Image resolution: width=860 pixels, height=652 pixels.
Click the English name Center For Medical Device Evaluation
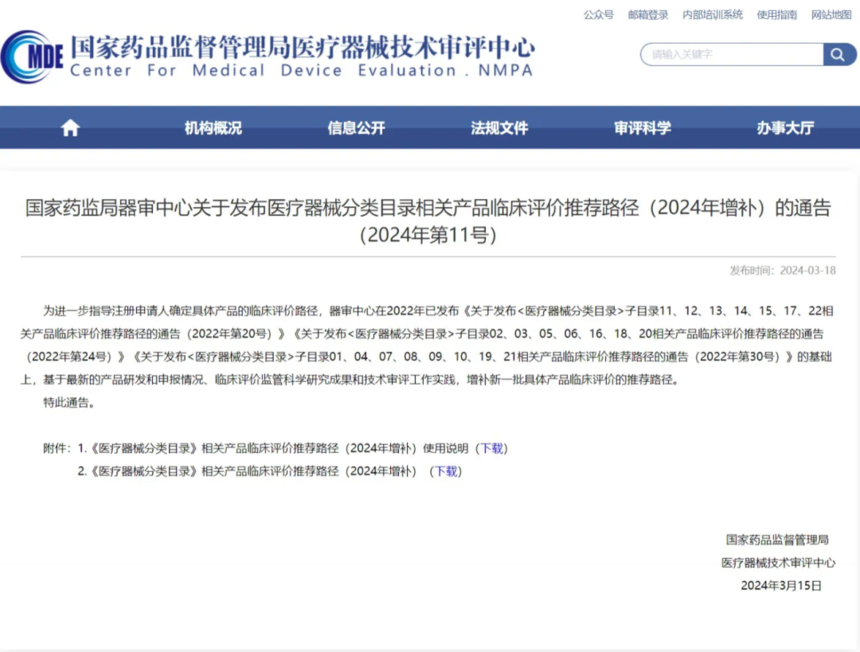click(302, 71)
